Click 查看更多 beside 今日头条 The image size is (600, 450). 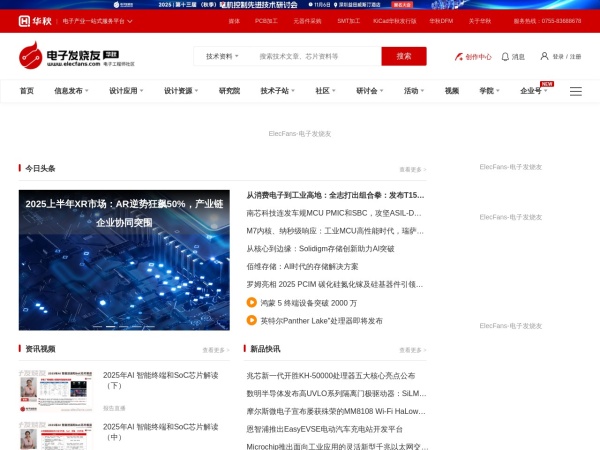(x=412, y=169)
